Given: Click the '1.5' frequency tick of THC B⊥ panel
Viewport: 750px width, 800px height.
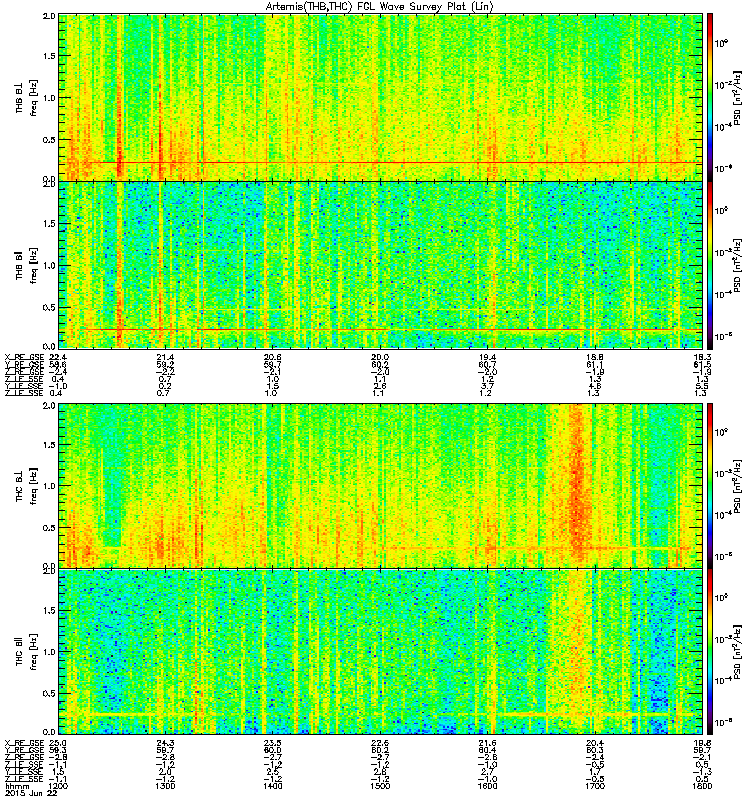Looking at the screenshot, I should 49,444.
